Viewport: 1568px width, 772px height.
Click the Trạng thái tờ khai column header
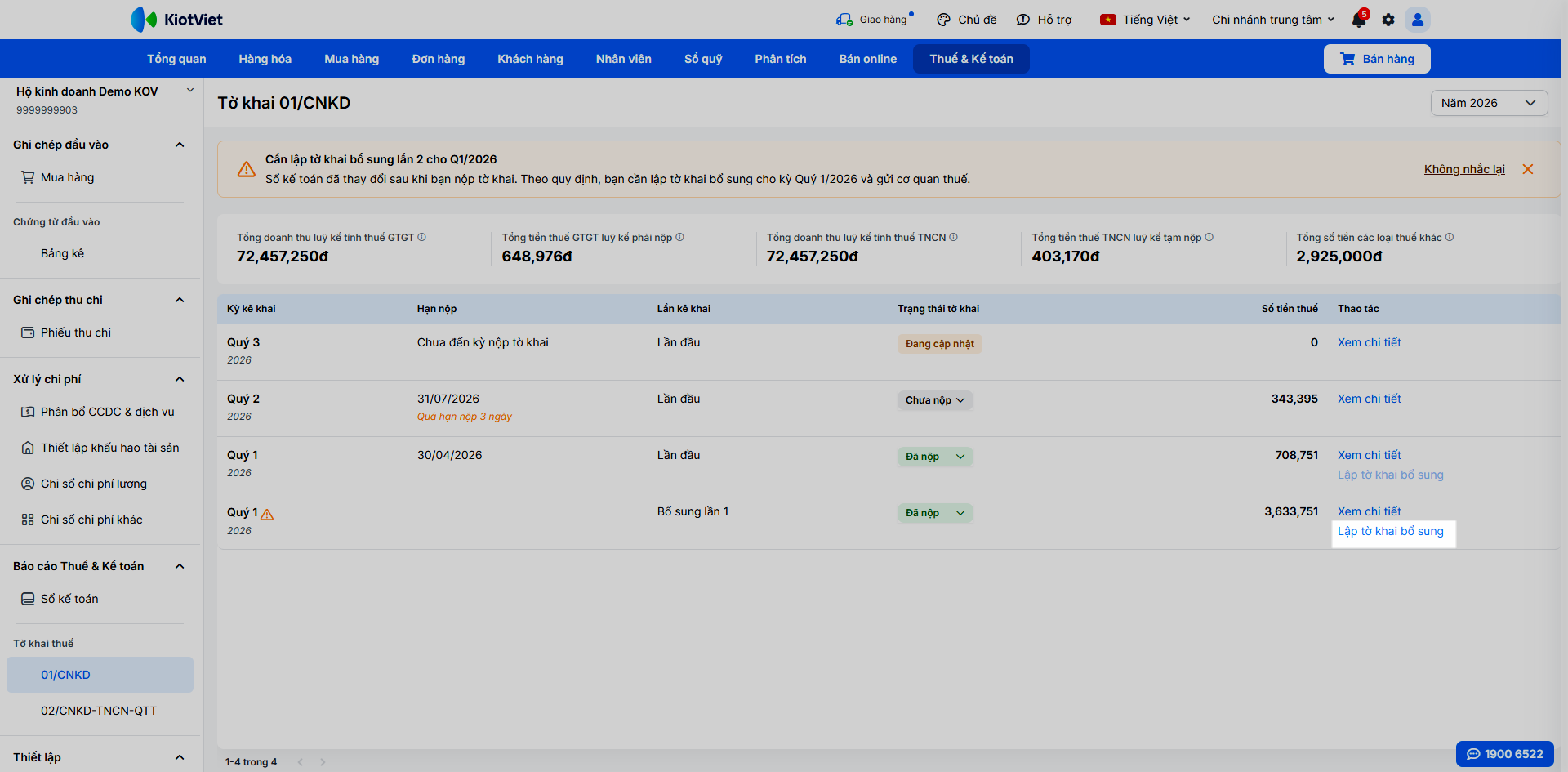click(x=938, y=309)
